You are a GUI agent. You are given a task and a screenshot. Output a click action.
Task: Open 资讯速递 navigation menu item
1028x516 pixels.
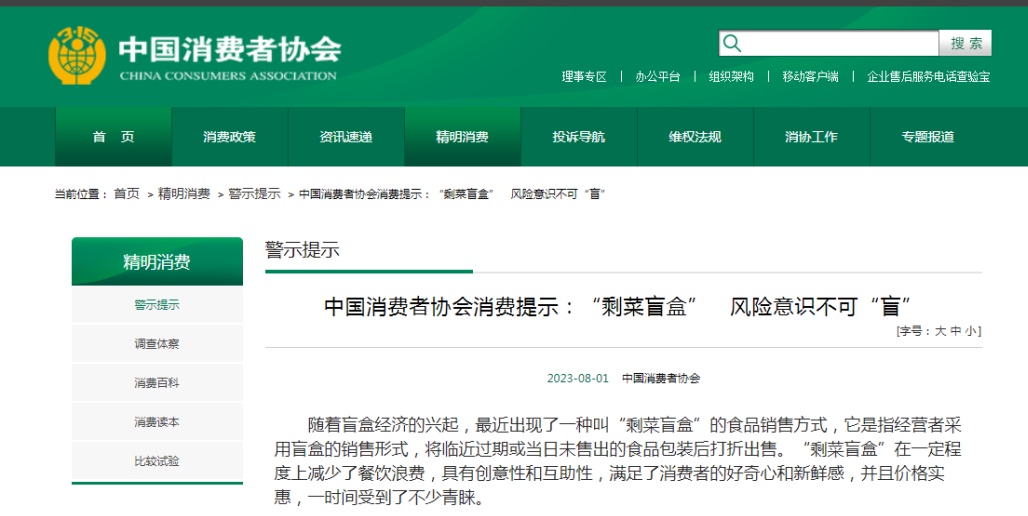(346, 136)
